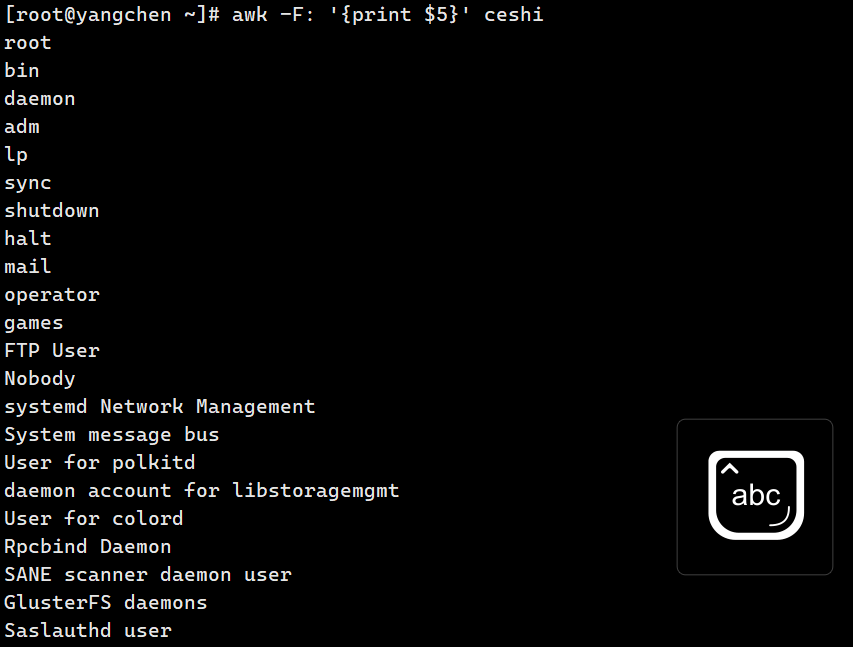This screenshot has height=647, width=853.
Task: Click the 'System message bus' line
Action: coord(112,435)
